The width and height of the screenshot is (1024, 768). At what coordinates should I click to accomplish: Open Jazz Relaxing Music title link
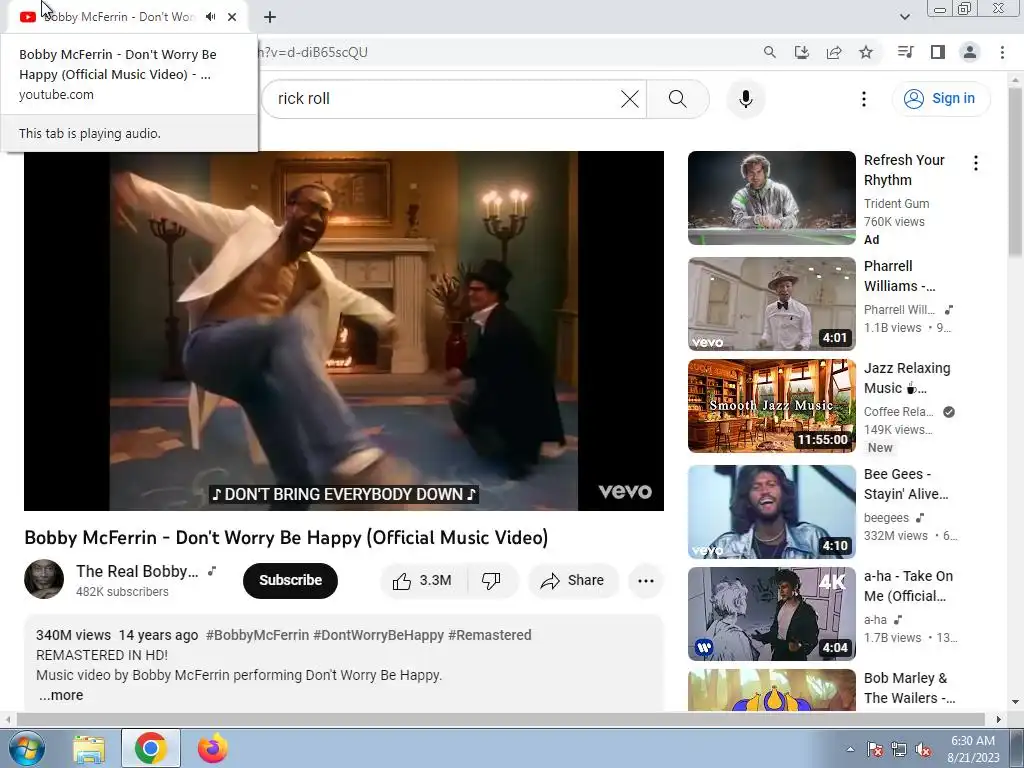907,378
